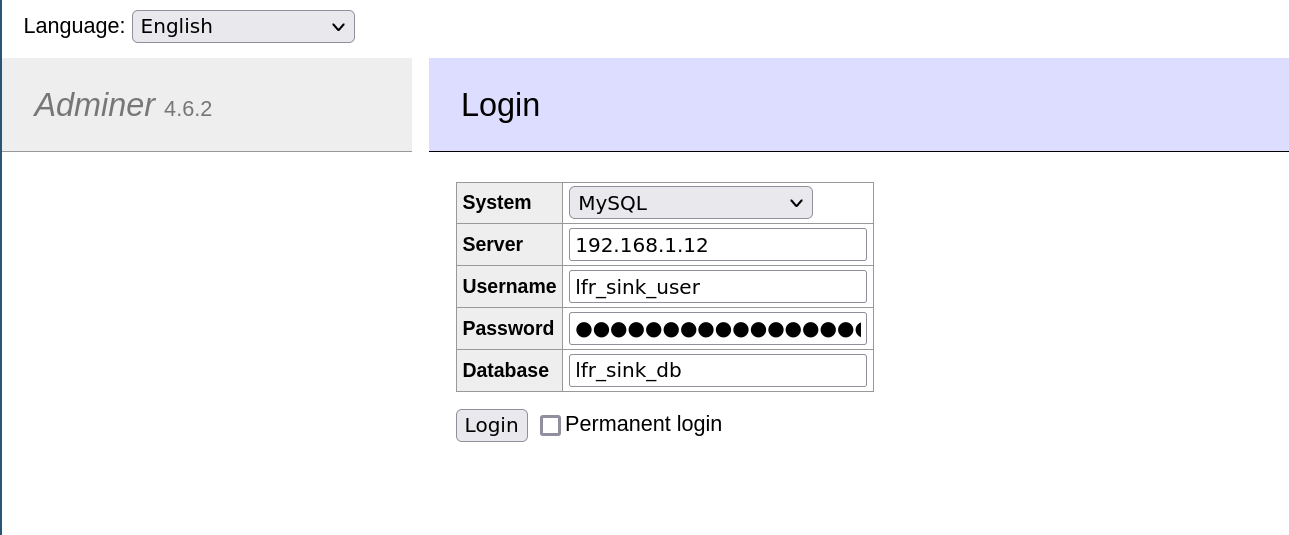1289x535 pixels.
Task: Click the chevron arrow on the MySQL dropdown
Action: pyautogui.click(x=796, y=203)
